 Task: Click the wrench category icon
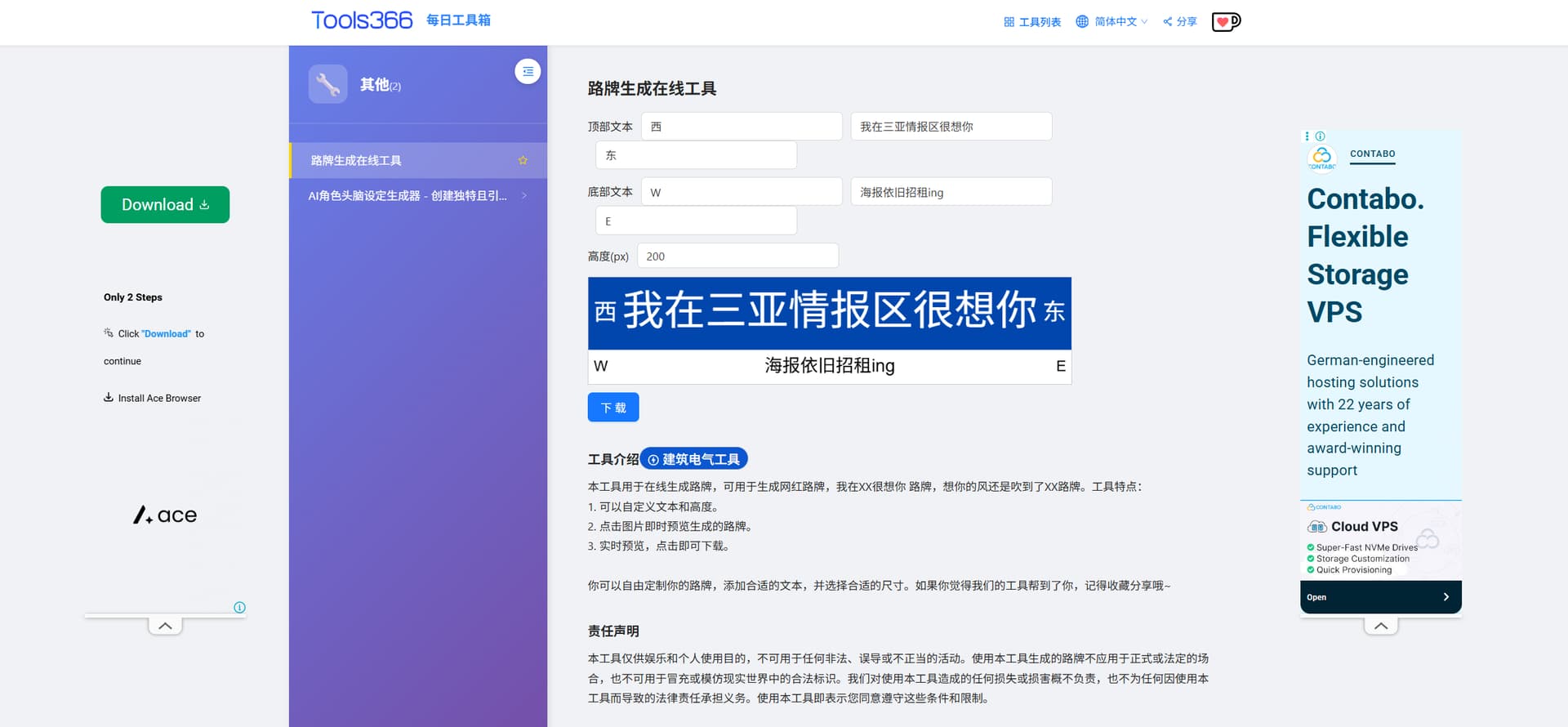click(328, 84)
